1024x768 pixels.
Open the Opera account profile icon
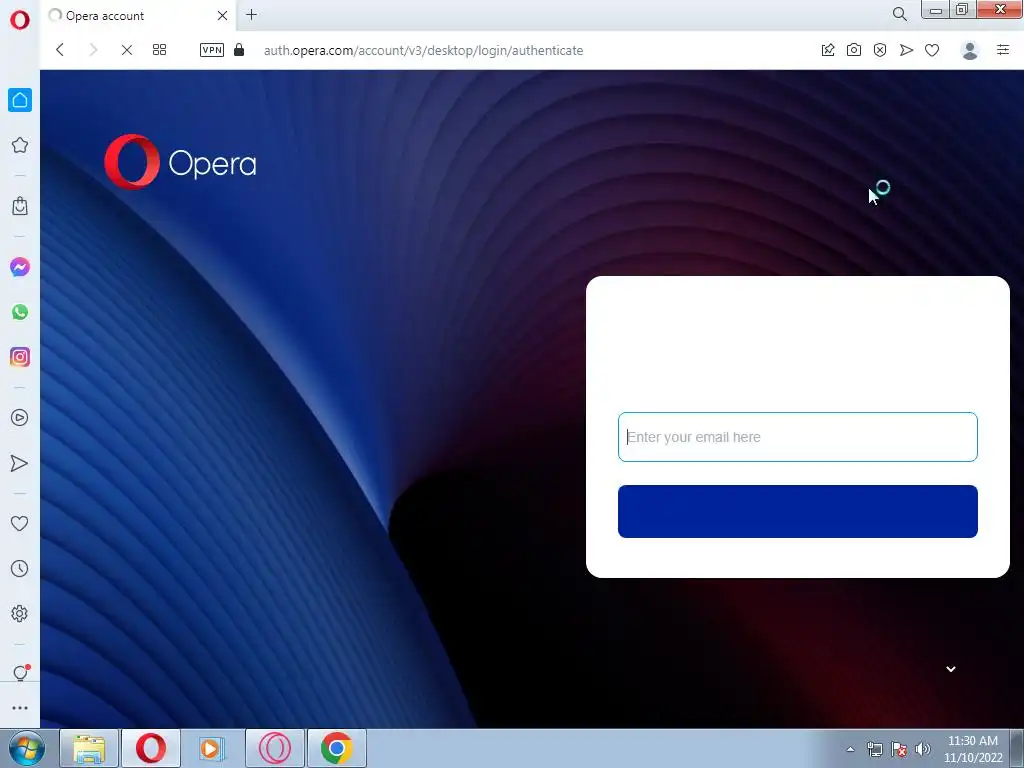(970, 50)
